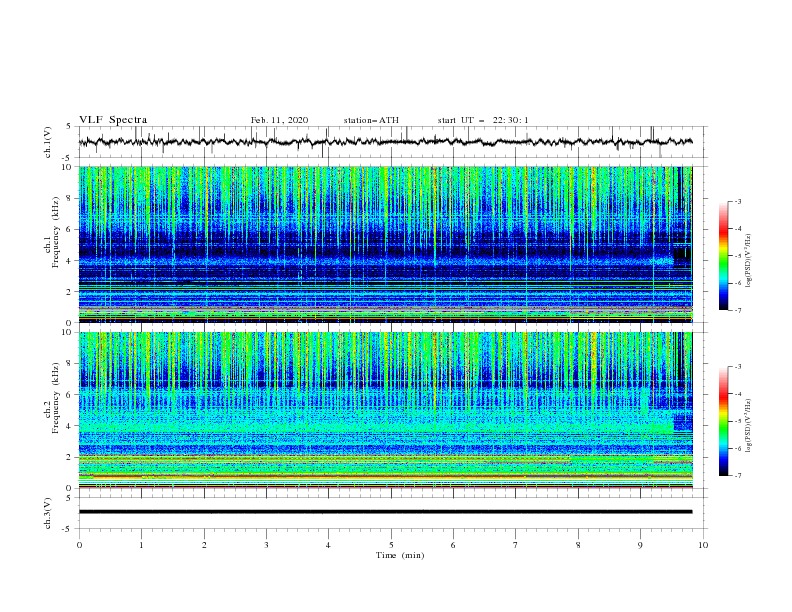Click the 'station=ATH' label
Screen dimensions: 792x612
pos(371,120)
